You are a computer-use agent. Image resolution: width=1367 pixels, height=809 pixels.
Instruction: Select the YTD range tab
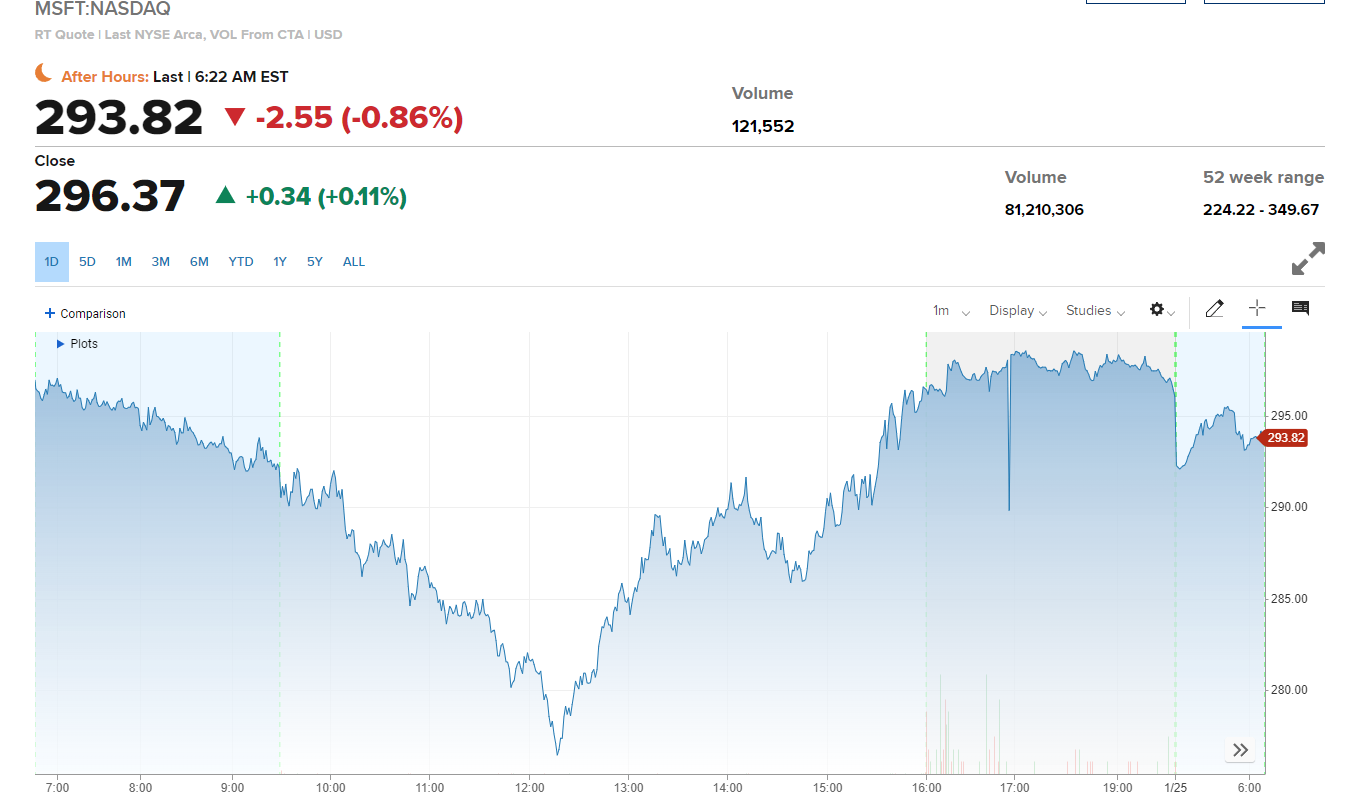click(x=241, y=262)
